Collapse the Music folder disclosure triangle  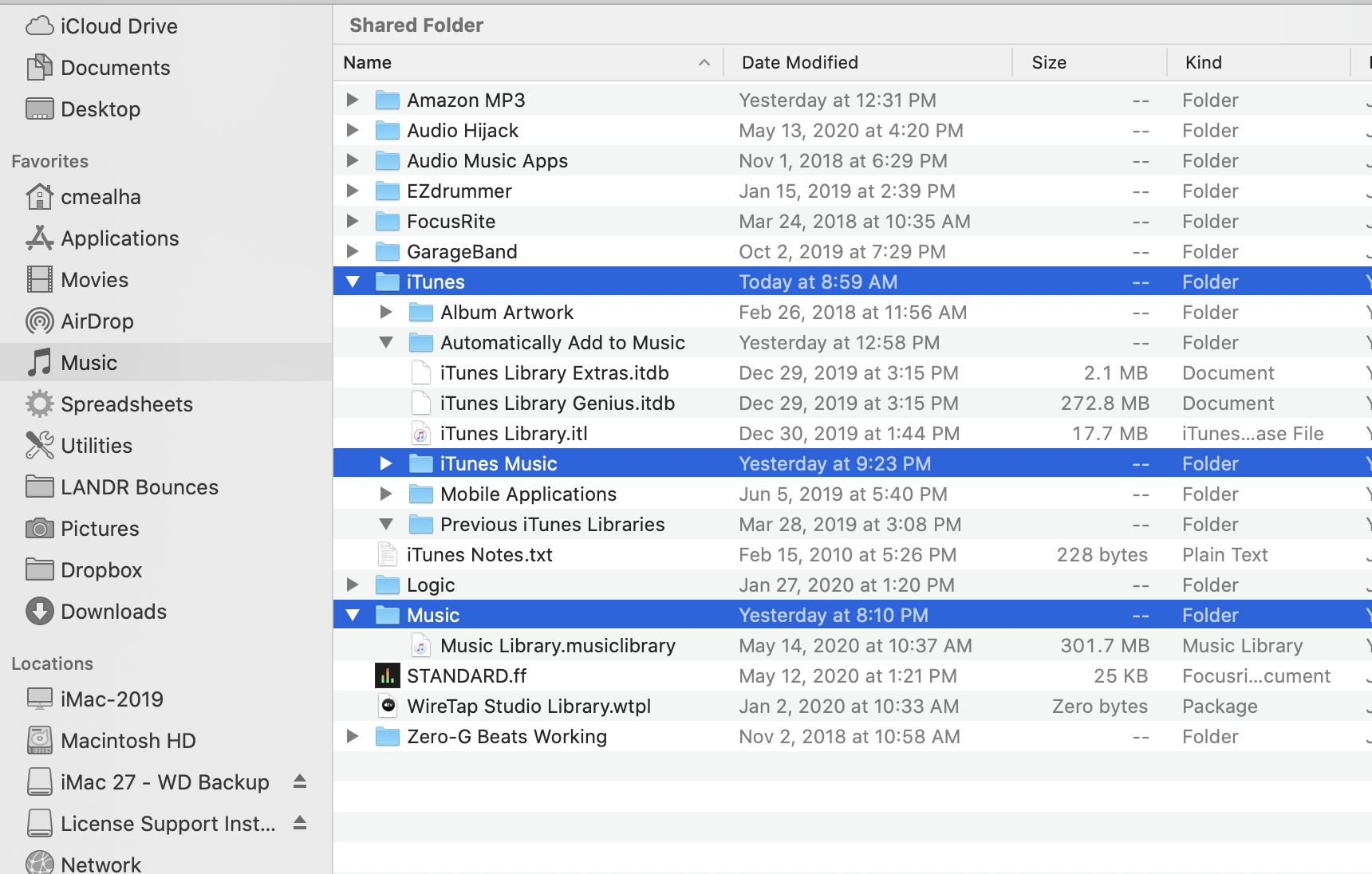pos(353,616)
